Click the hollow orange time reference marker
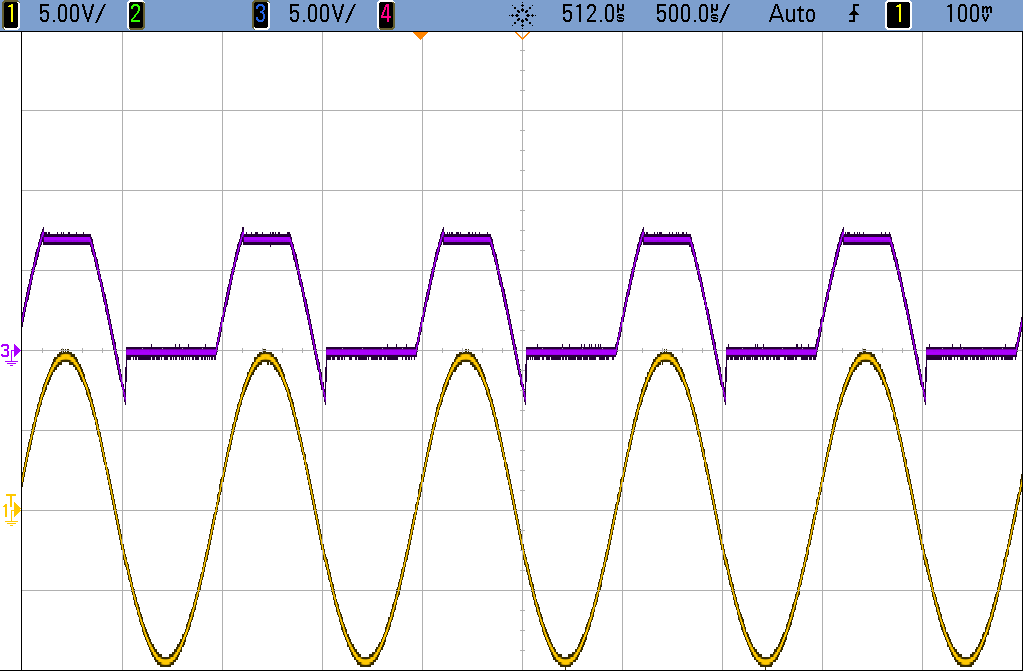Image resolution: width=1023 pixels, height=671 pixels. (x=522, y=35)
